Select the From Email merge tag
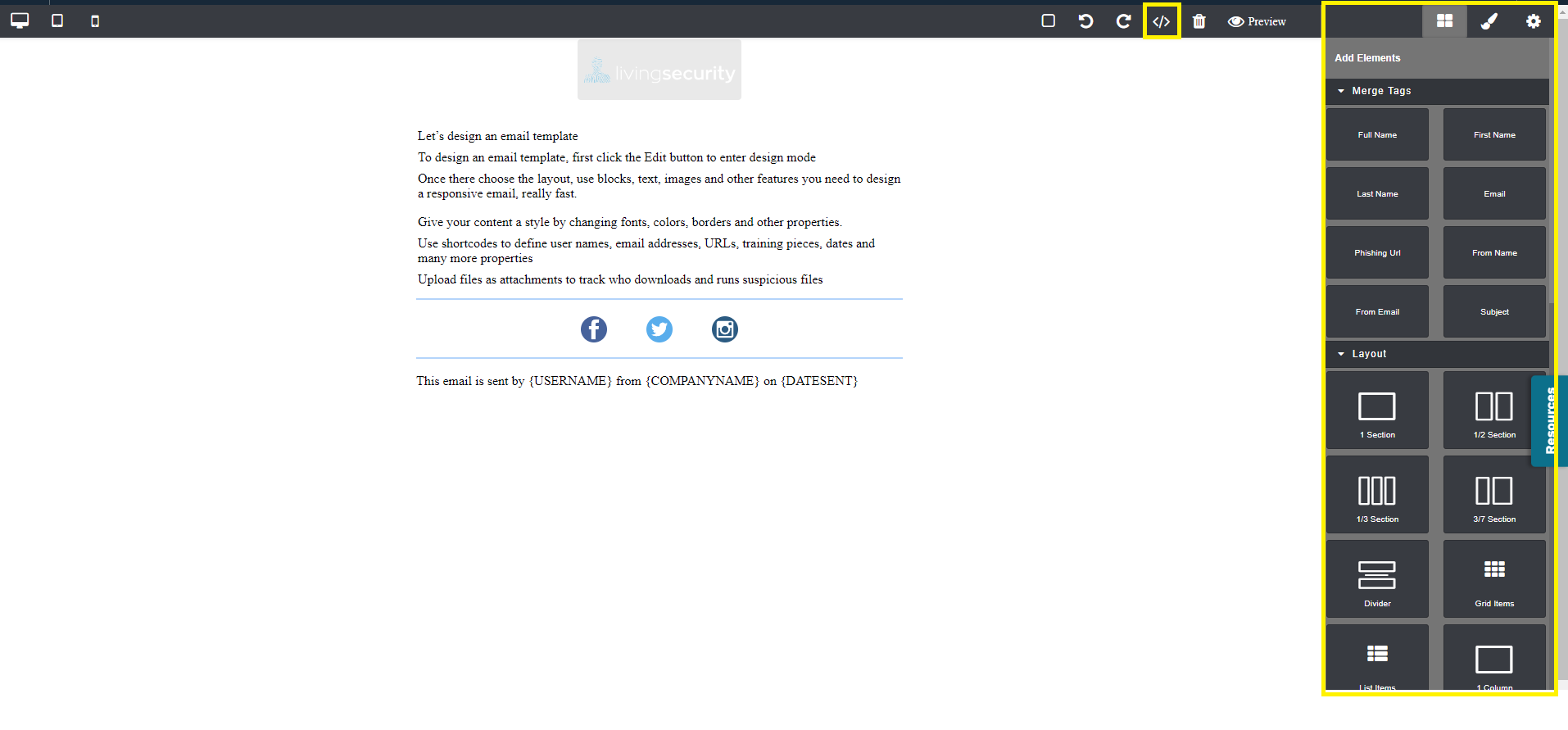This screenshot has height=730, width=1568. 1377,311
